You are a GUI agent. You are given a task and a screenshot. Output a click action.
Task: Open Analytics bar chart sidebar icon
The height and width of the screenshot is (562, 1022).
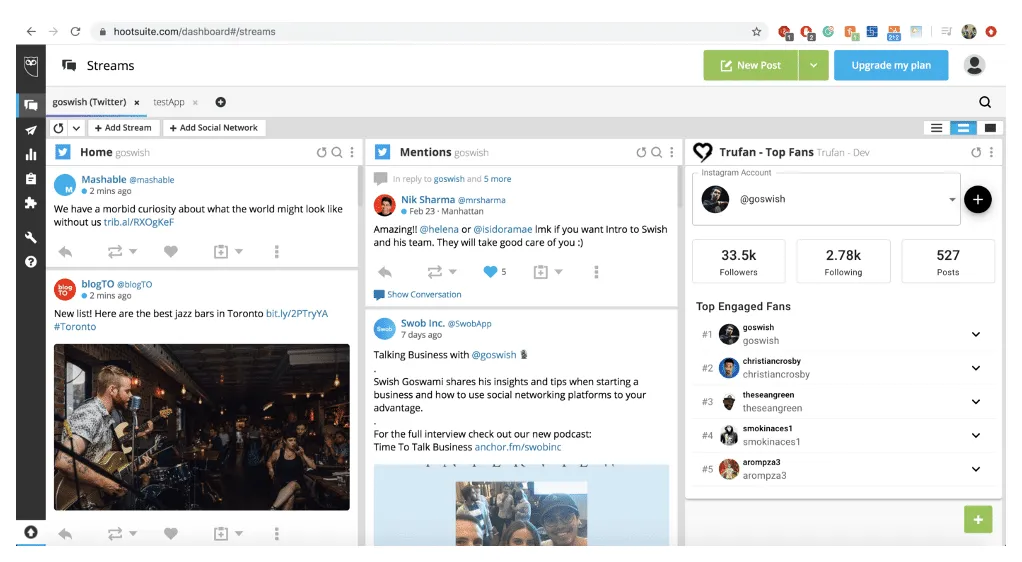pos(31,154)
